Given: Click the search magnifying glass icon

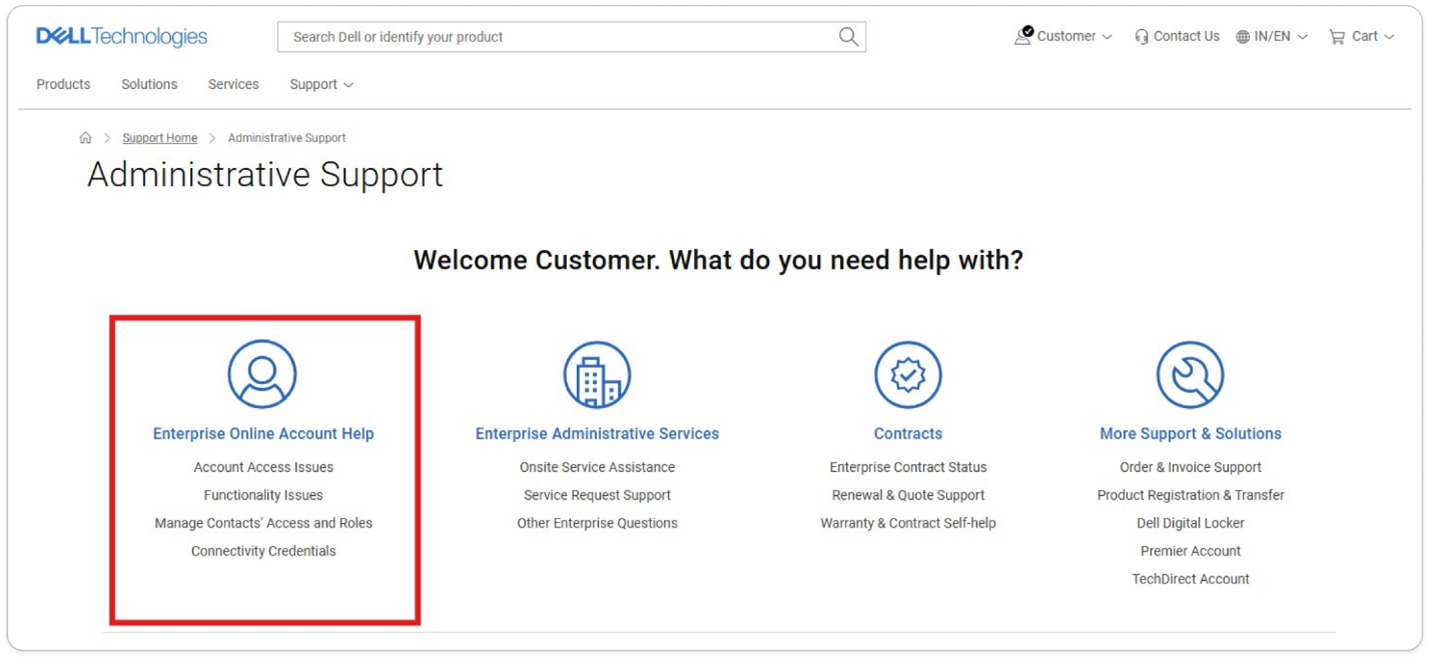Looking at the screenshot, I should [x=847, y=36].
